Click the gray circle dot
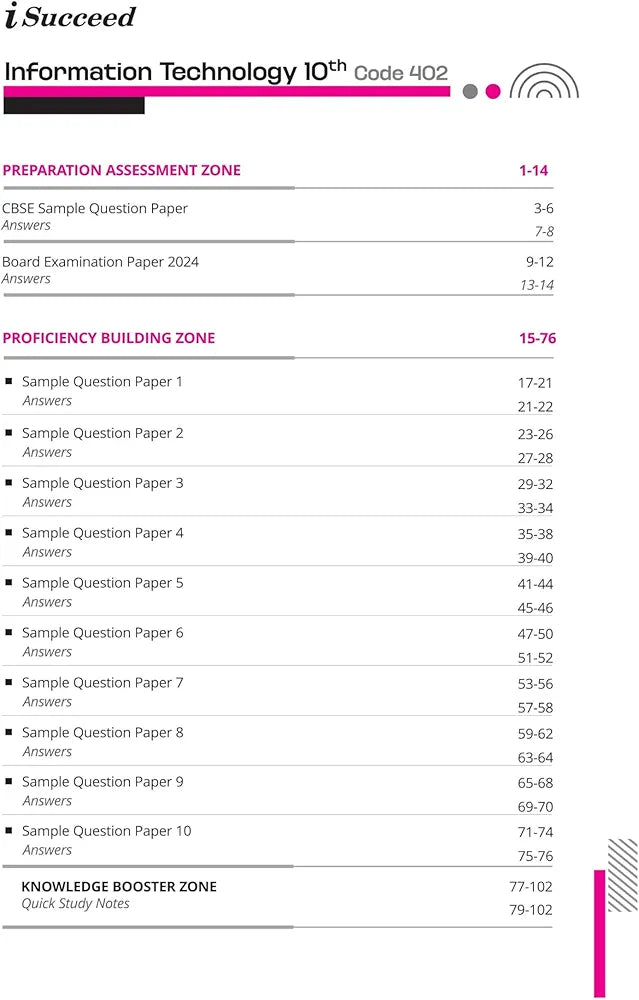Screen dimensions: 639x1000 click(470, 91)
